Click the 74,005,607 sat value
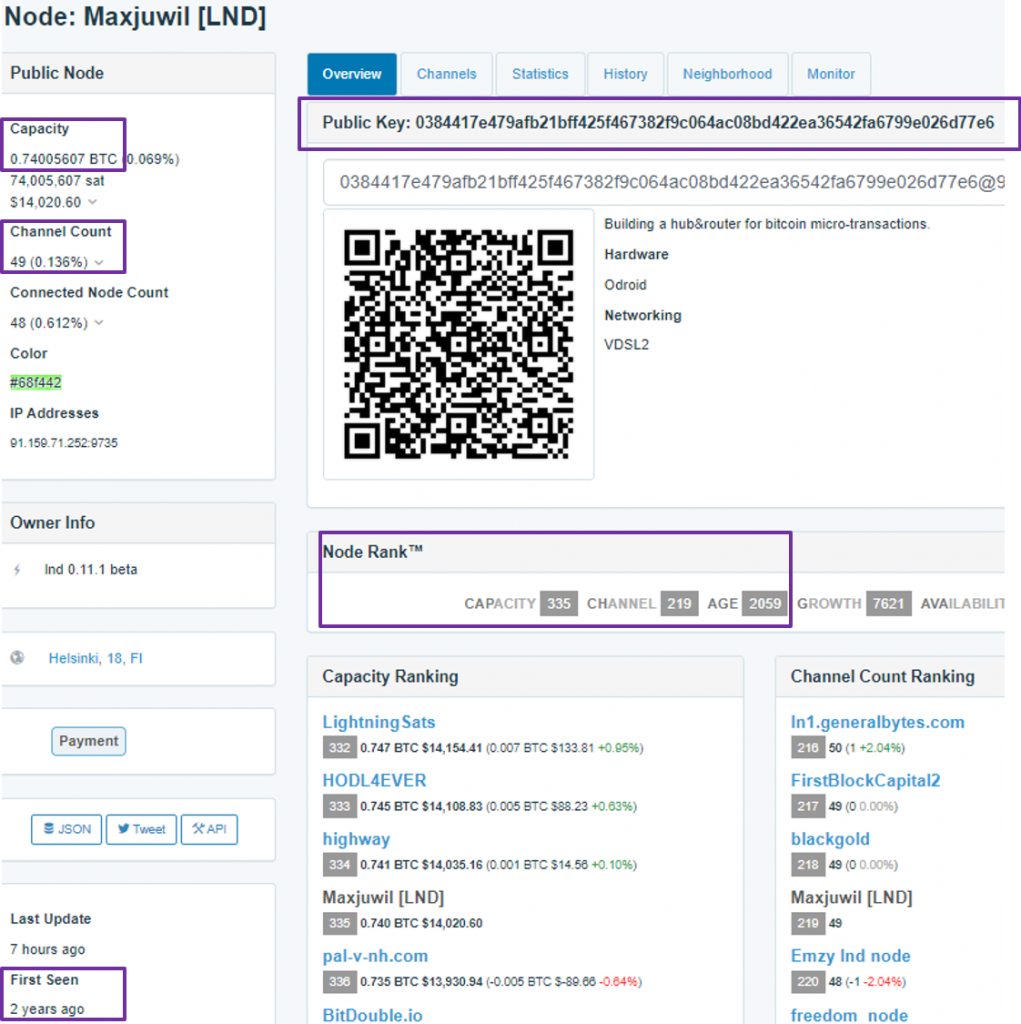Viewport: 1021px width, 1024px height. 57,181
